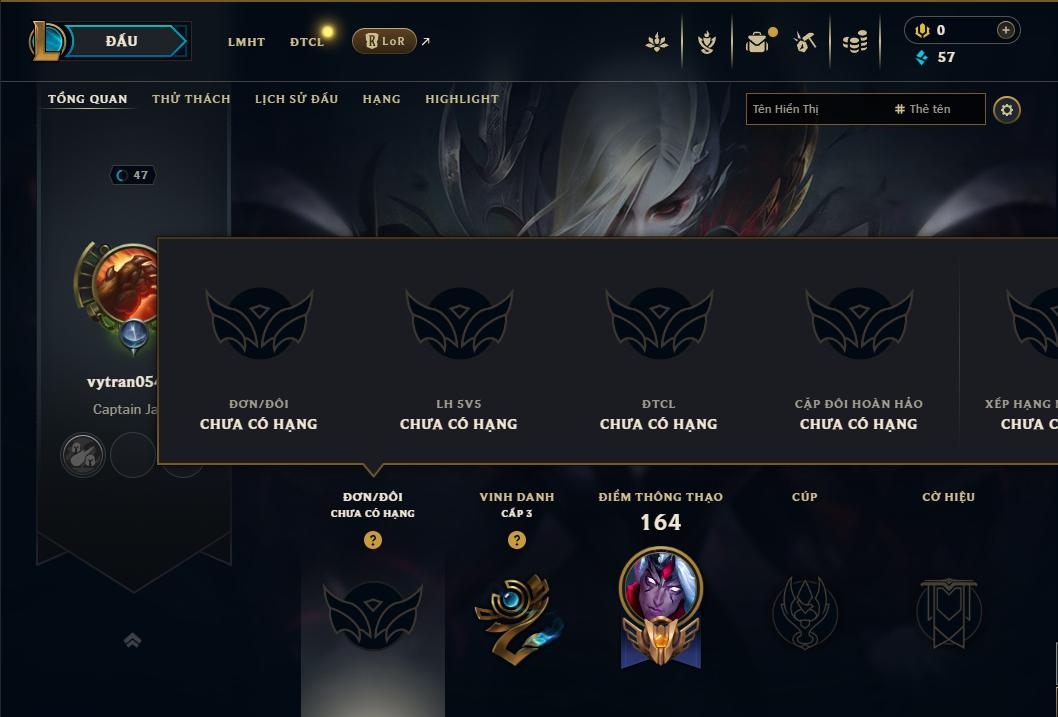Open the Store coins icon

855,43
